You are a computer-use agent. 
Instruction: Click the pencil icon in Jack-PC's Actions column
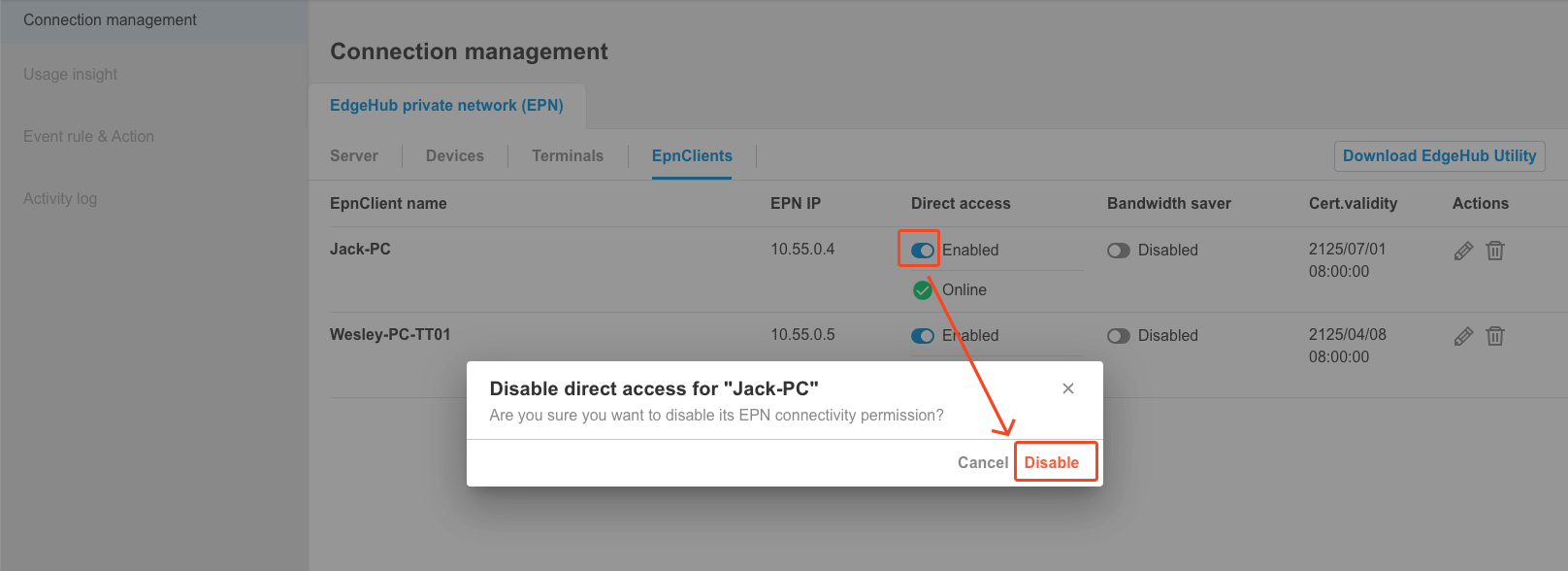tap(1463, 250)
